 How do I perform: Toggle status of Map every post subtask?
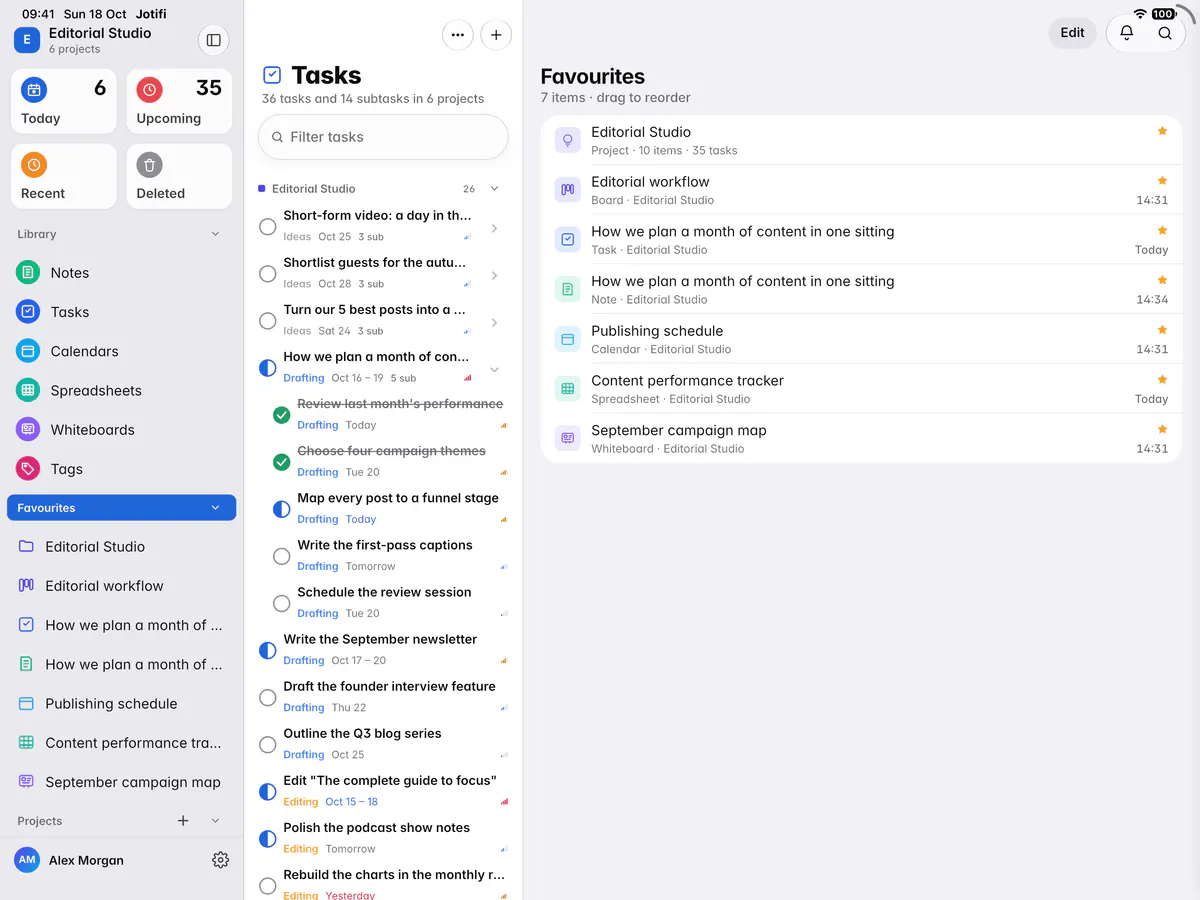[282, 509]
